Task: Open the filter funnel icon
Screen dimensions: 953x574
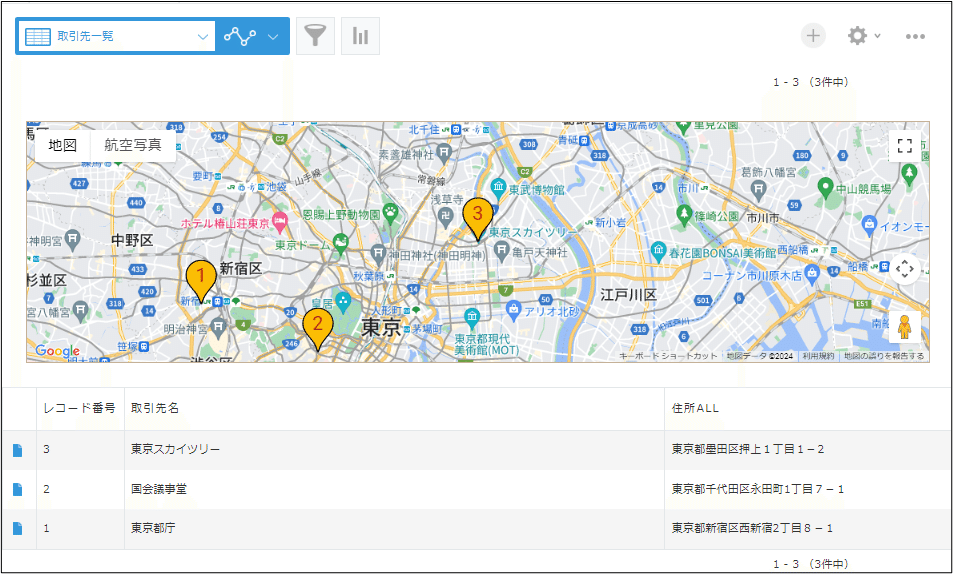Action: point(315,36)
